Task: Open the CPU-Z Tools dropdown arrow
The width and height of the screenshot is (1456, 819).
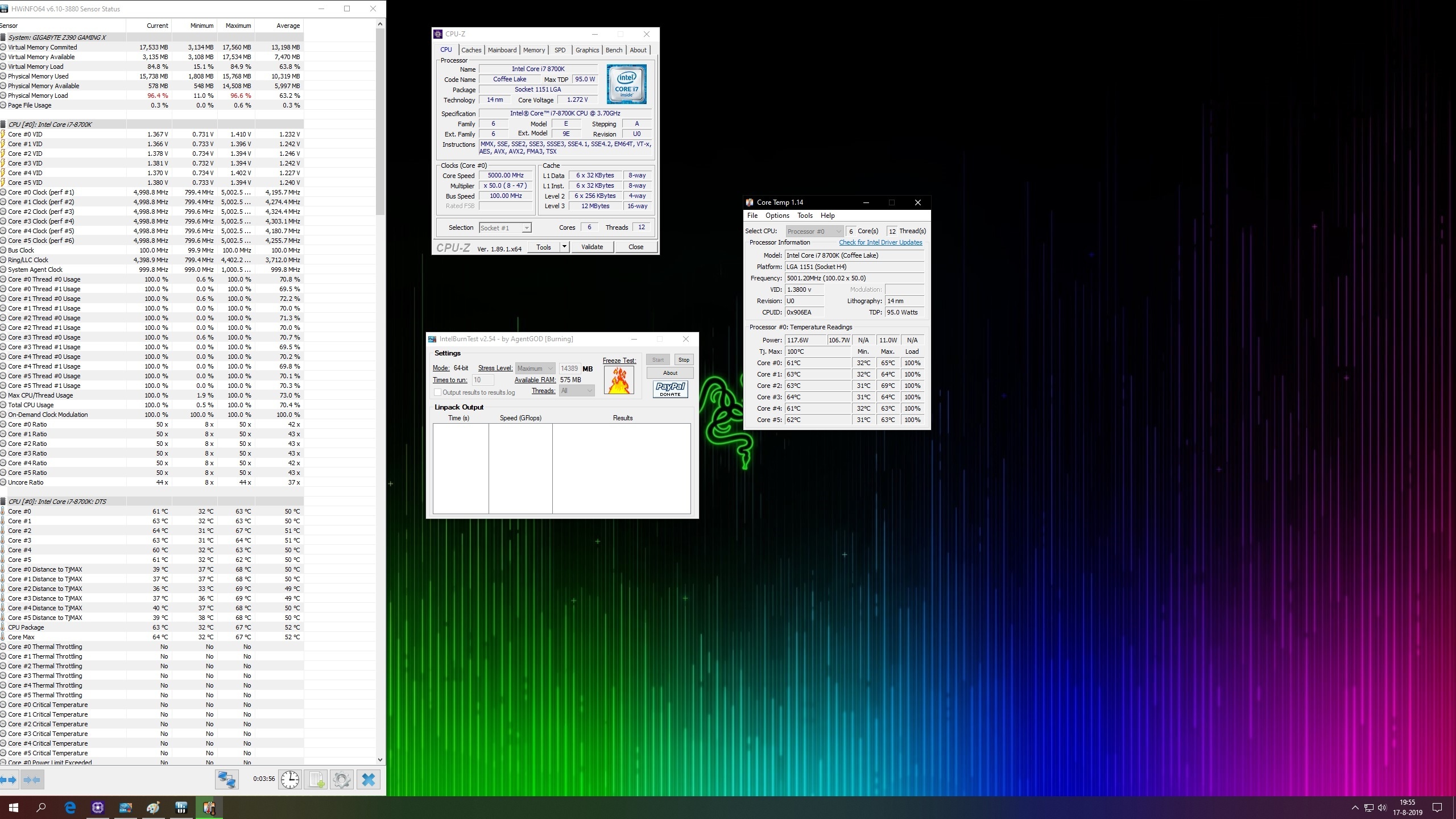Action: tap(564, 247)
